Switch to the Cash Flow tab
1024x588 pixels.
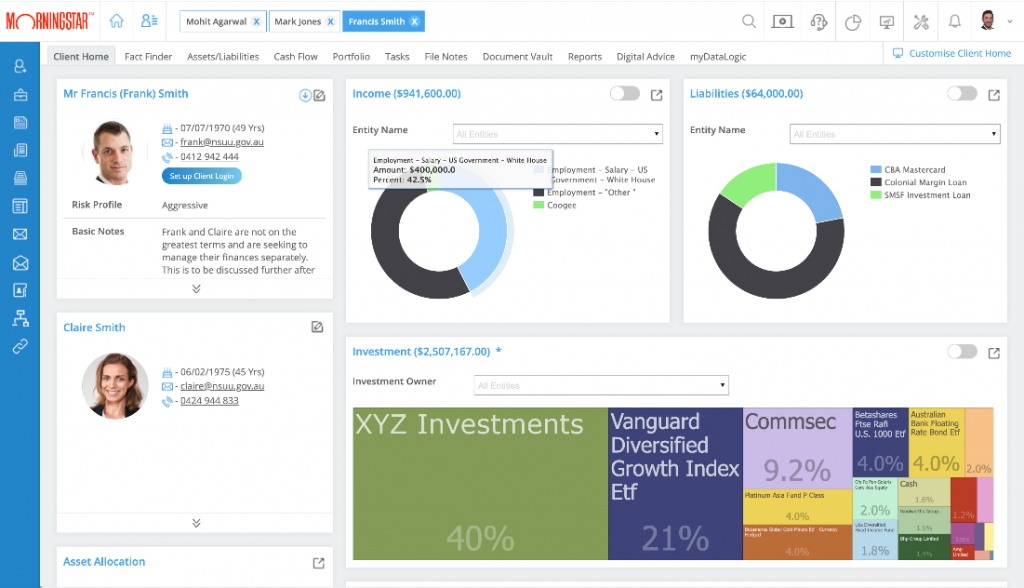[x=295, y=57]
